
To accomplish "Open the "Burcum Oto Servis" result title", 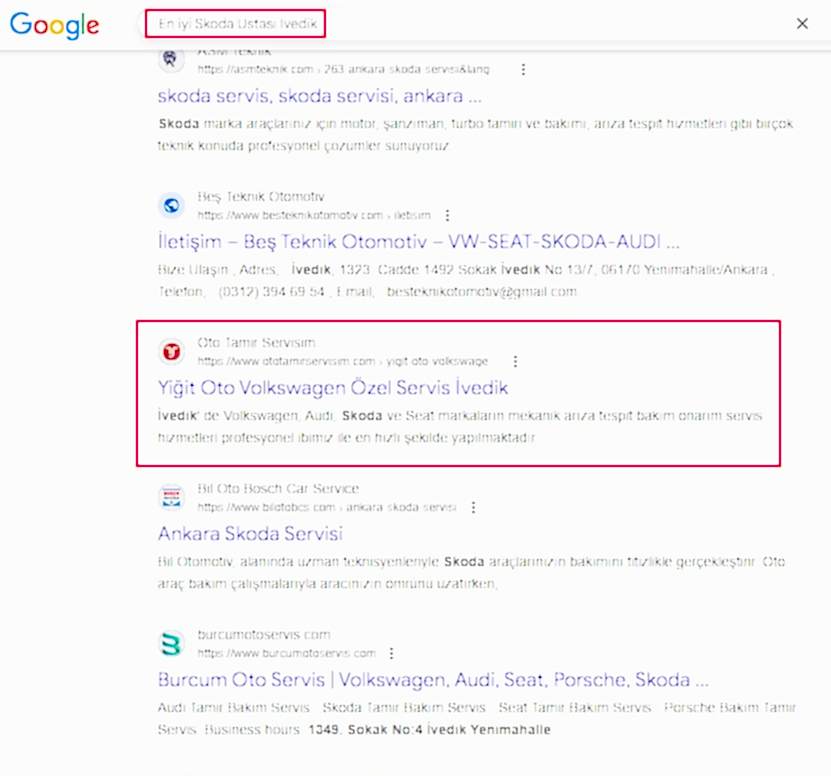I will click(433, 680).
